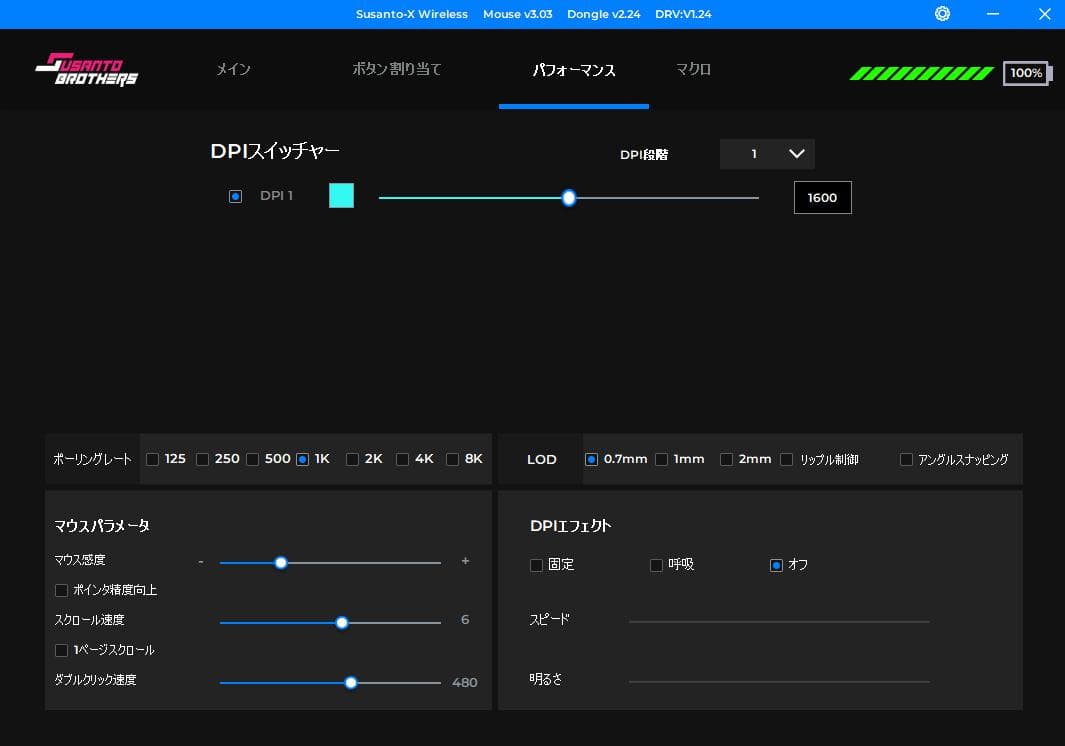
Task: Click the cyan DPI 1 color swatch
Action: coord(341,196)
